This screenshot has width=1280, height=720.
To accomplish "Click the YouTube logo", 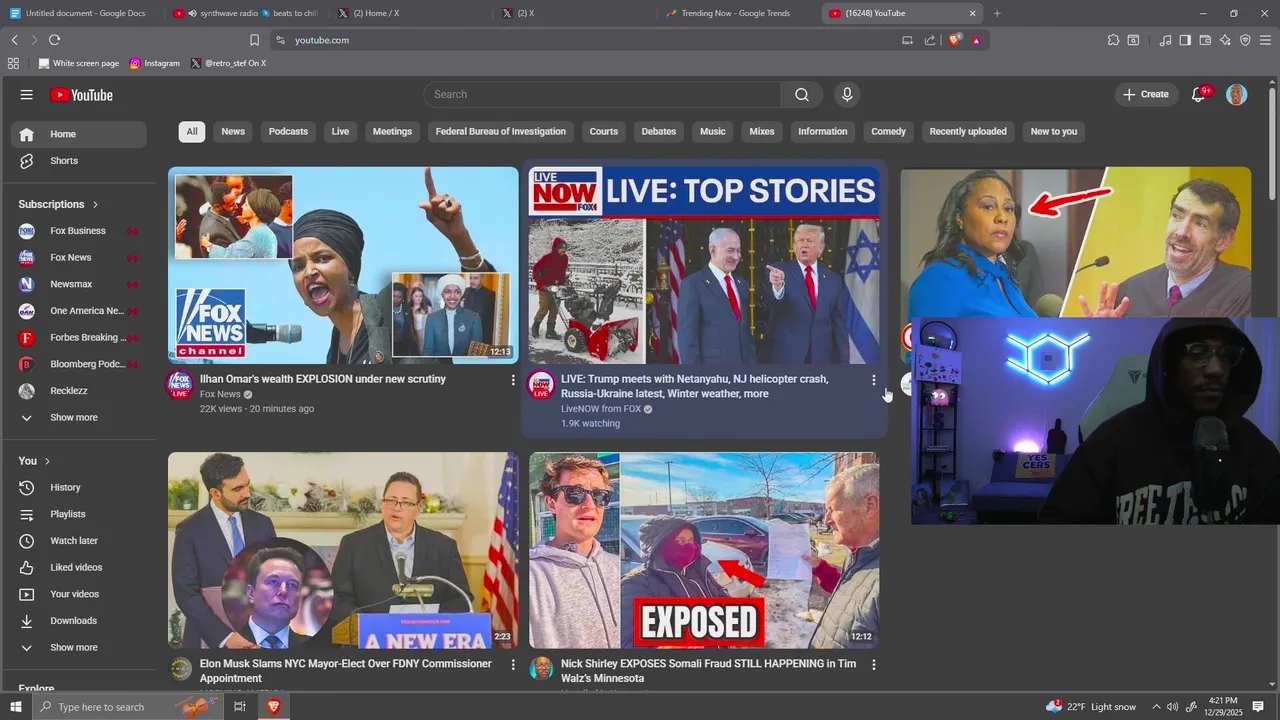I will (81, 95).
